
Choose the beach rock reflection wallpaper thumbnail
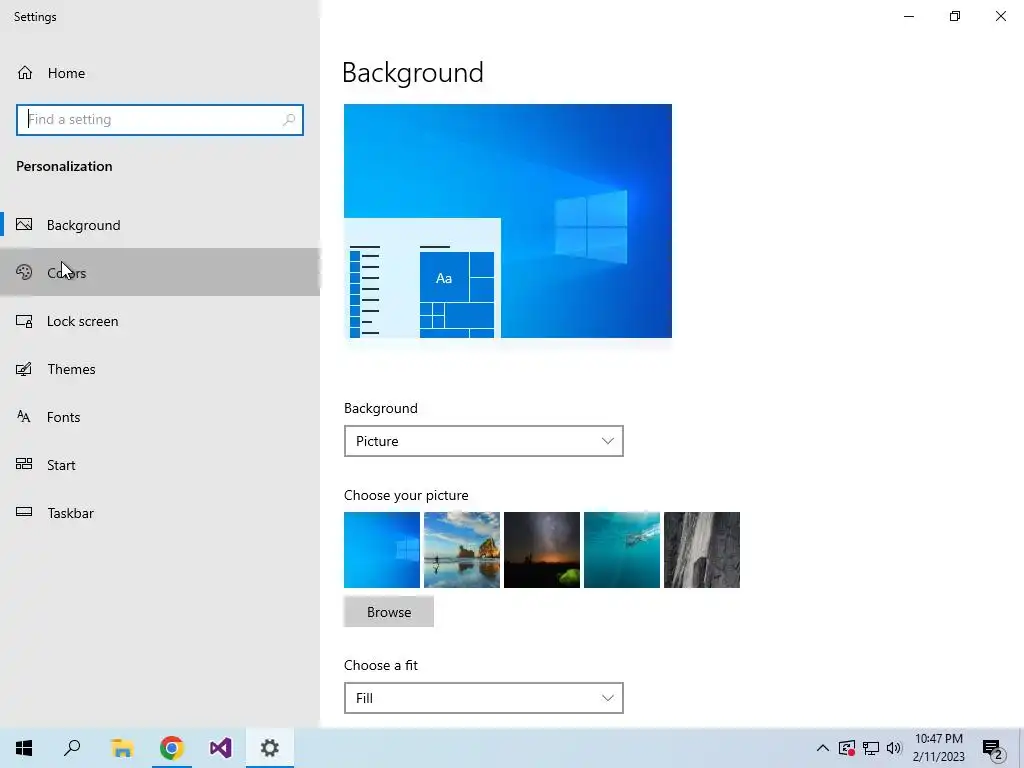point(462,550)
